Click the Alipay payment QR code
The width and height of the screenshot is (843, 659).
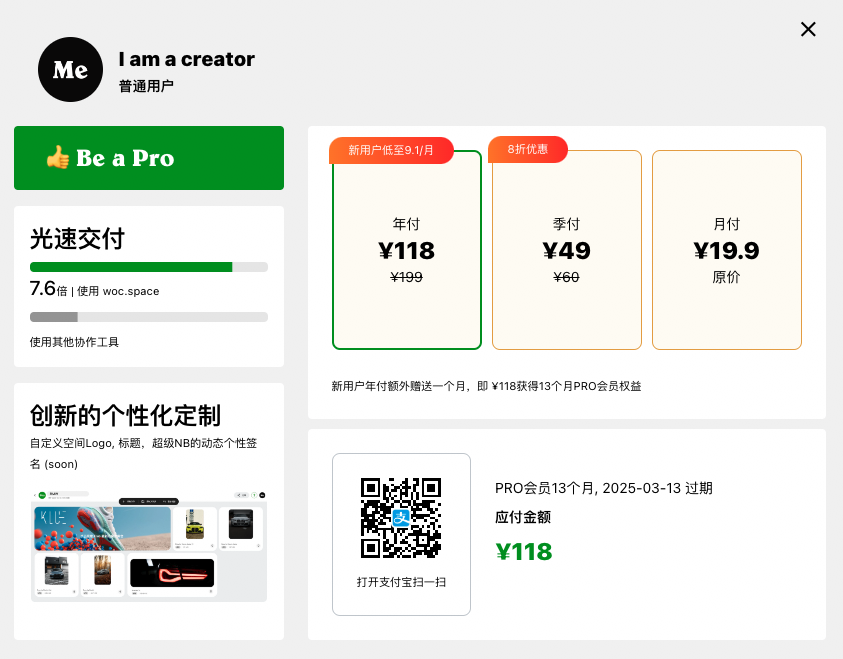[x=401, y=518]
